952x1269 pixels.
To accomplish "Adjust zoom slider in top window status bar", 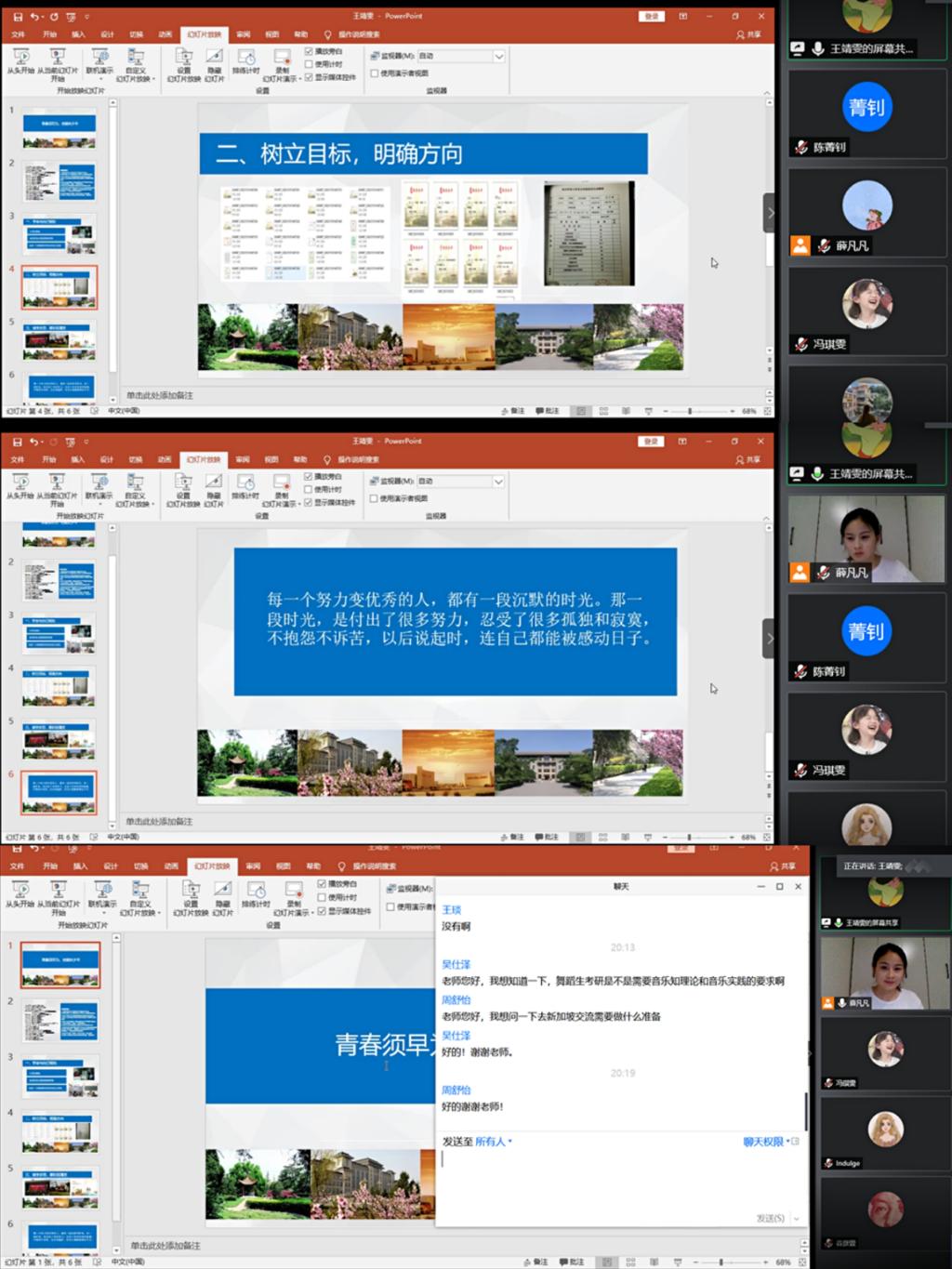I will 690,410.
